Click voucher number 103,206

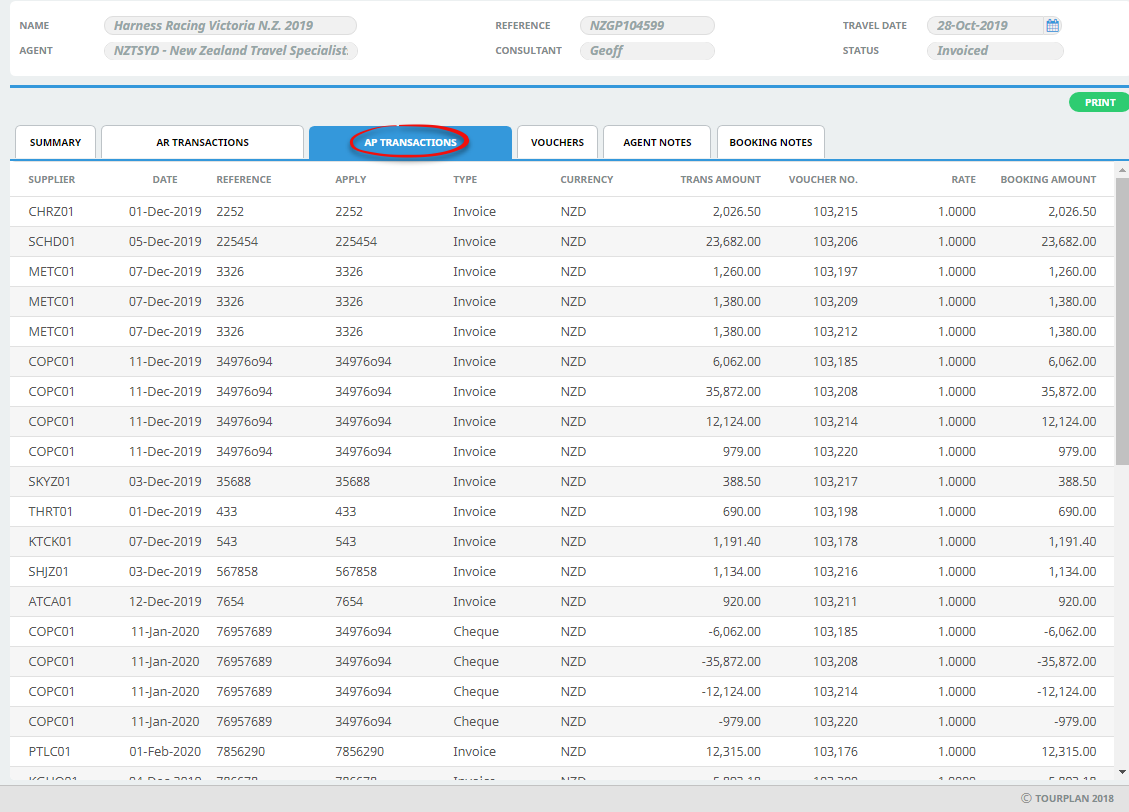(835, 242)
